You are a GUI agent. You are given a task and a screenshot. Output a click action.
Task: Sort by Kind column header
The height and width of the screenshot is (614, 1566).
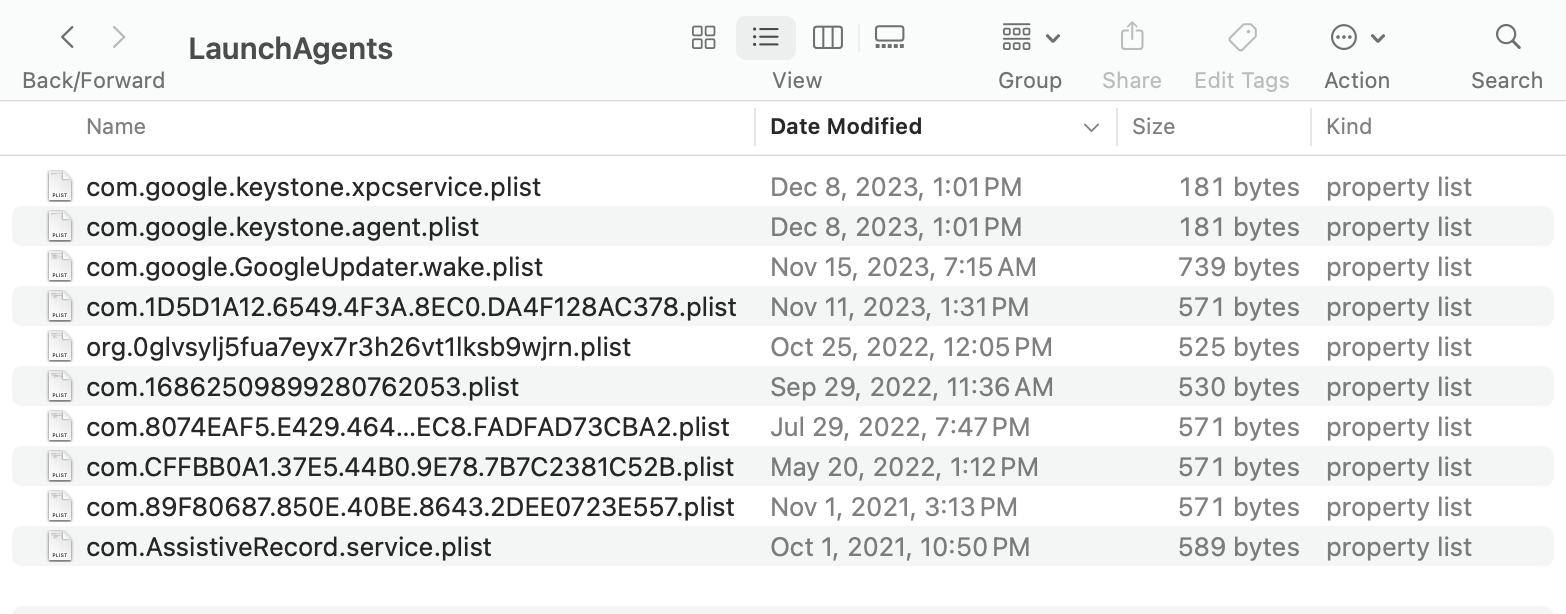point(1349,127)
